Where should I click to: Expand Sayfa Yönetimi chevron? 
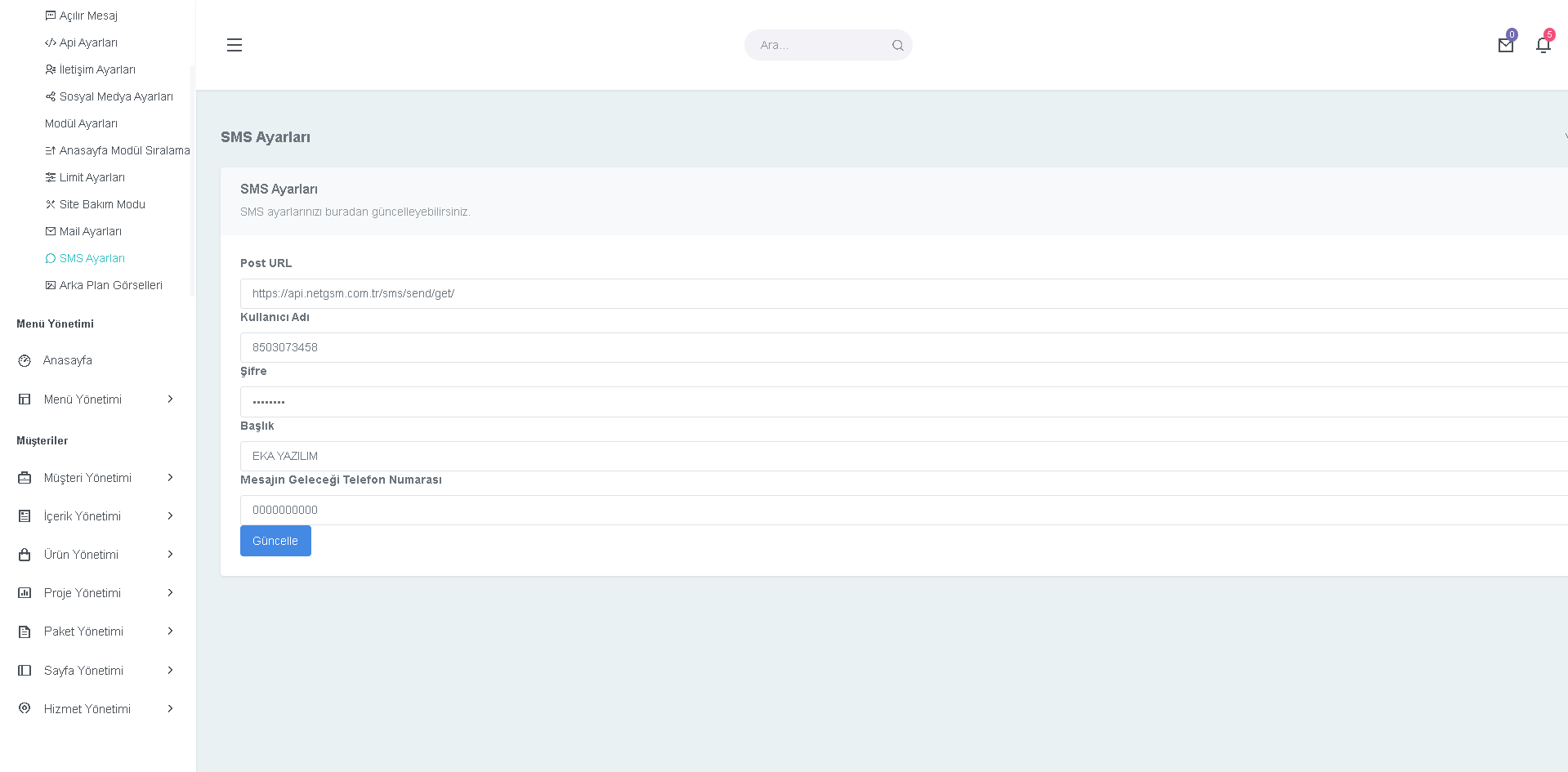[170, 671]
